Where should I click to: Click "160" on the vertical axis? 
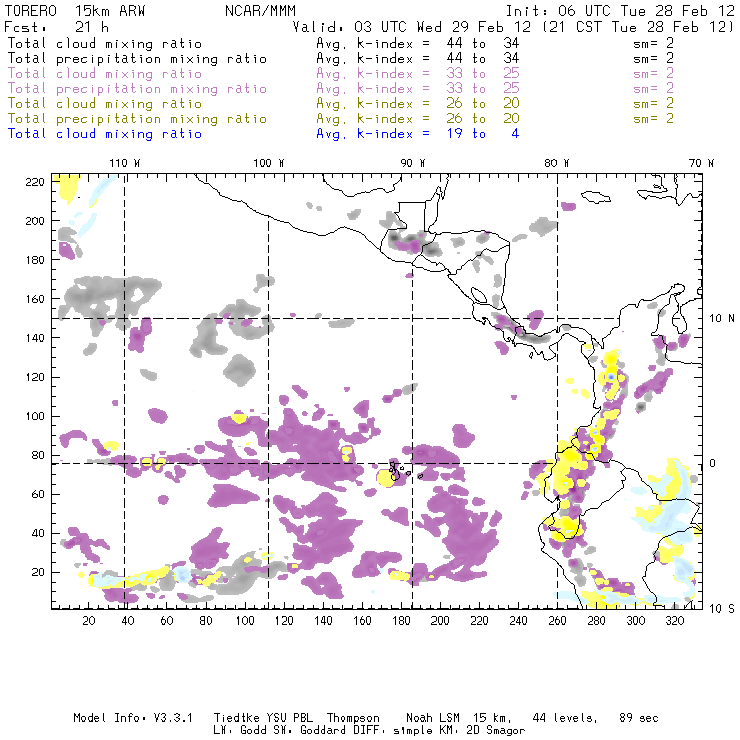pyautogui.click(x=35, y=299)
